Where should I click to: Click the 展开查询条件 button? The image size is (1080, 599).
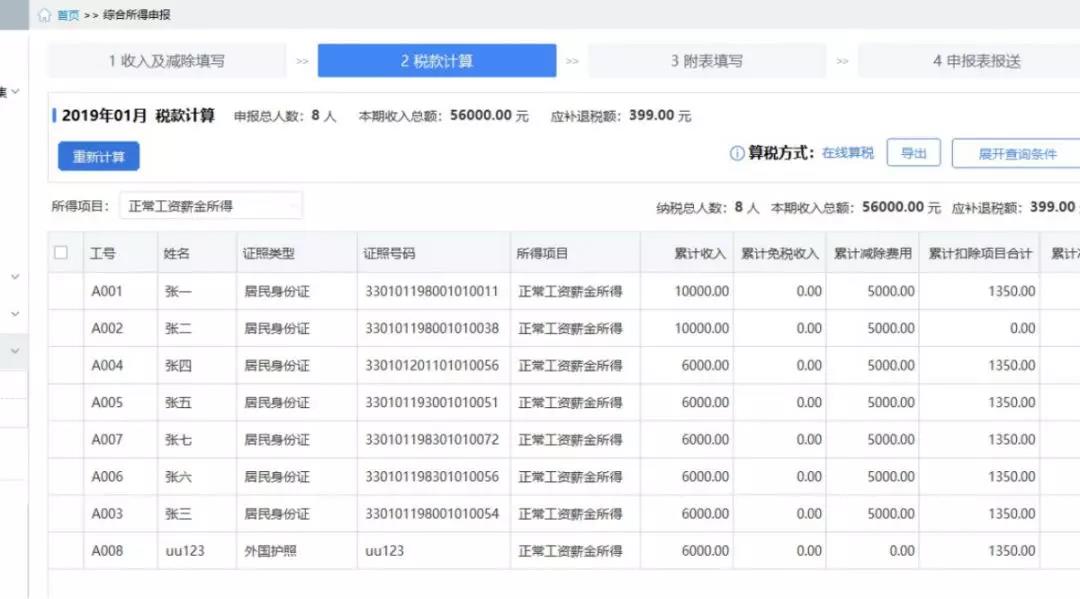pyautogui.click(x=1016, y=154)
